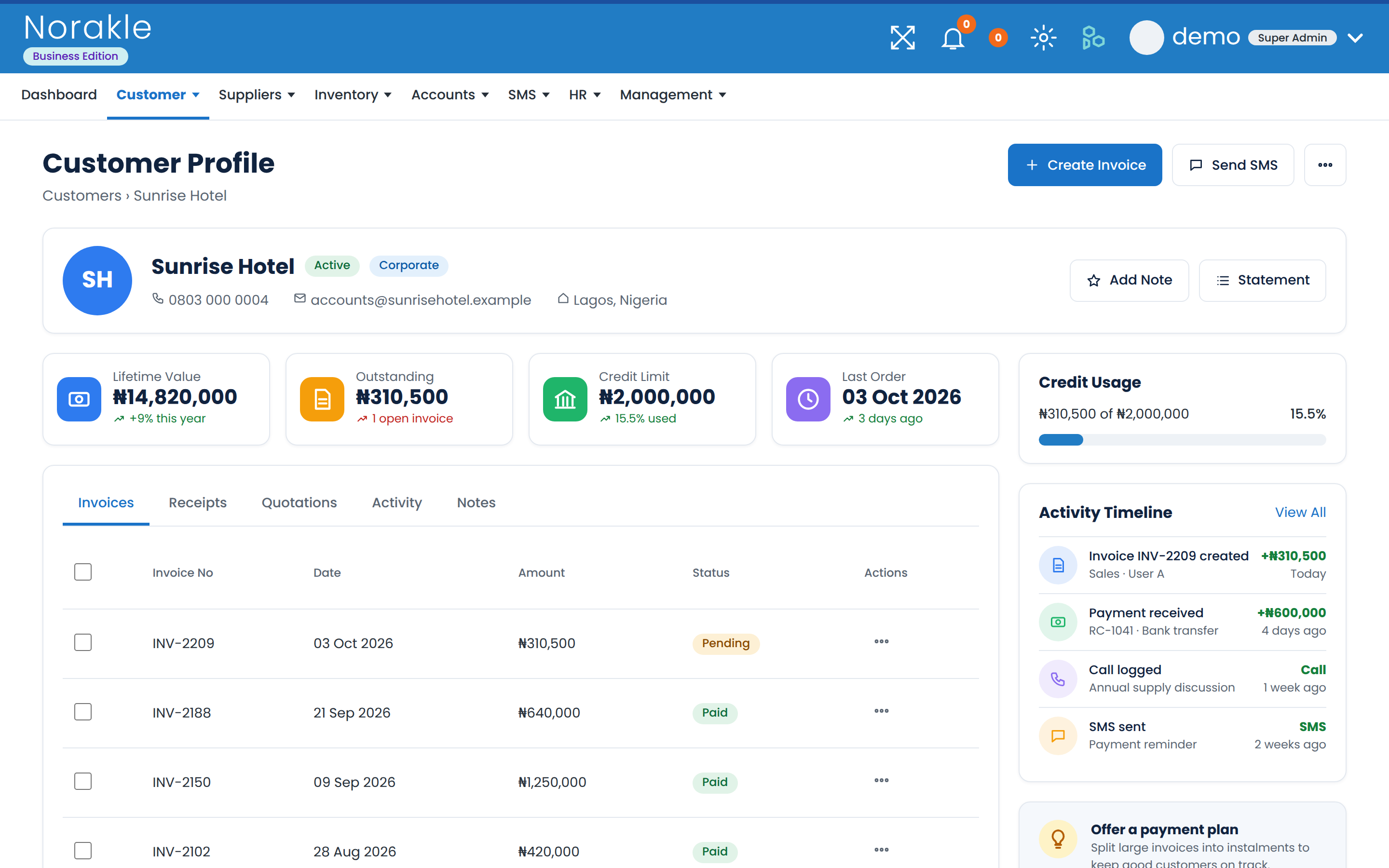The image size is (1389, 868).
Task: Click the Add Note button
Action: (x=1129, y=280)
